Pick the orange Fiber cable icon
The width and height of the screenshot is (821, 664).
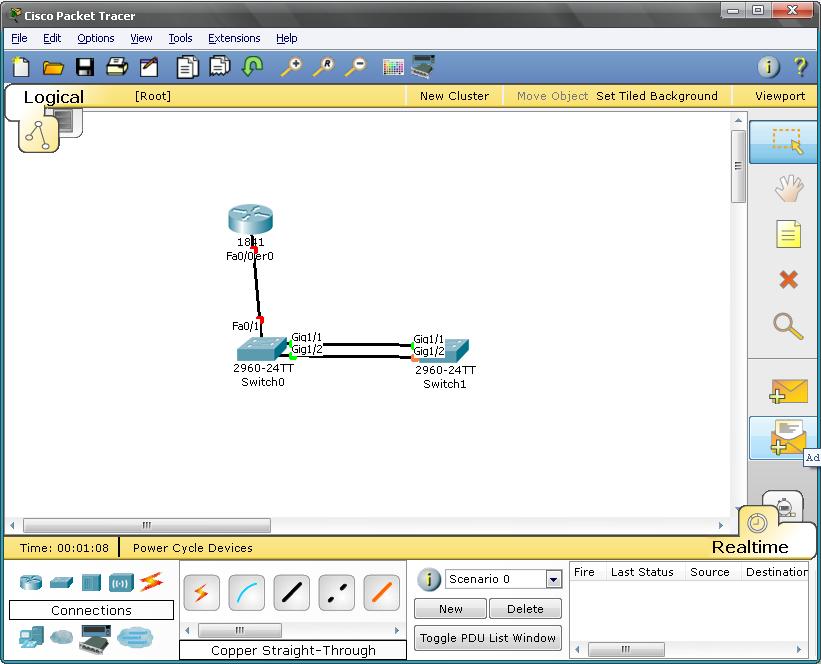pos(382,593)
